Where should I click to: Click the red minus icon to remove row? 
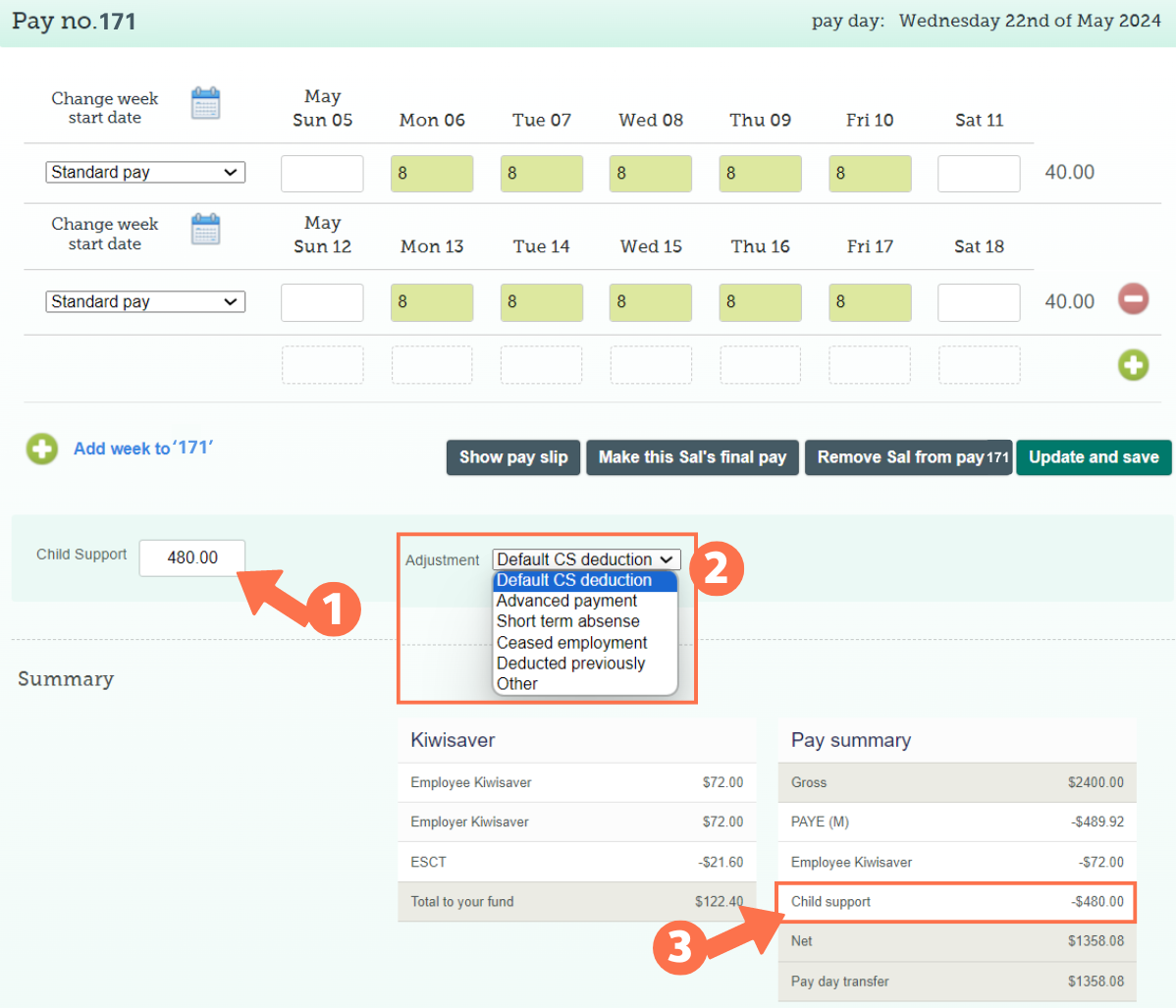click(x=1133, y=298)
